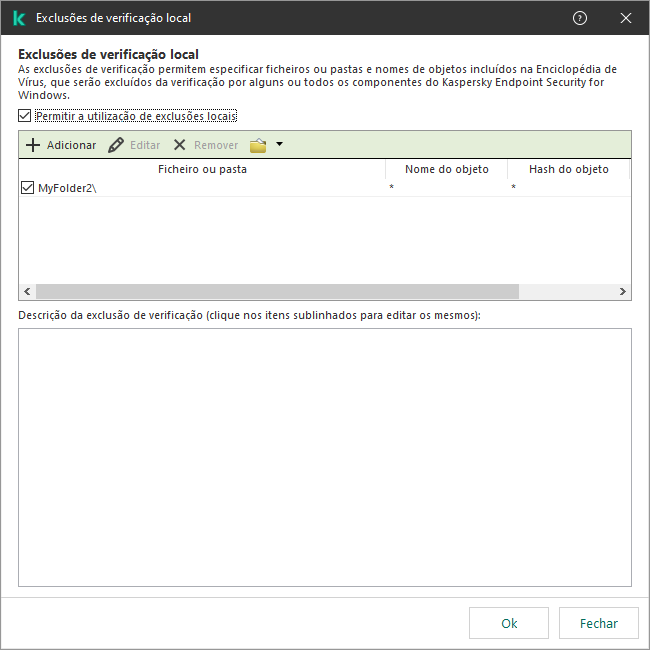Click the Kaspersky logo in title bar
Image resolution: width=650 pixels, height=650 pixels.
19,18
